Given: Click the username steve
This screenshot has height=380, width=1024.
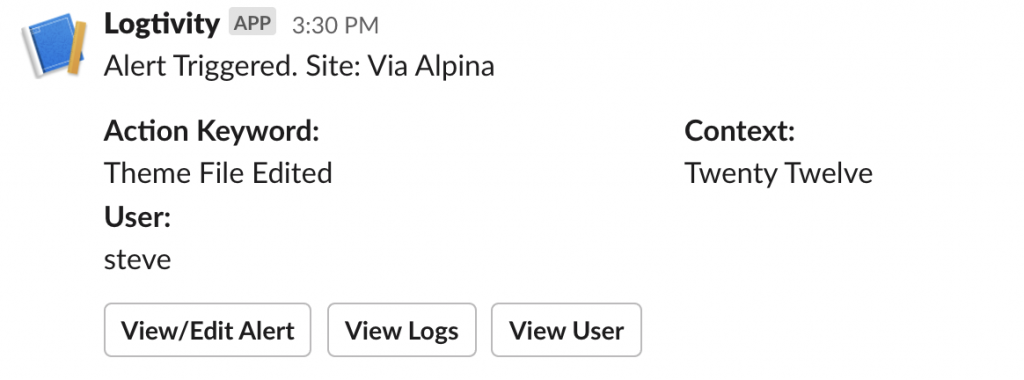Looking at the screenshot, I should 137,260.
